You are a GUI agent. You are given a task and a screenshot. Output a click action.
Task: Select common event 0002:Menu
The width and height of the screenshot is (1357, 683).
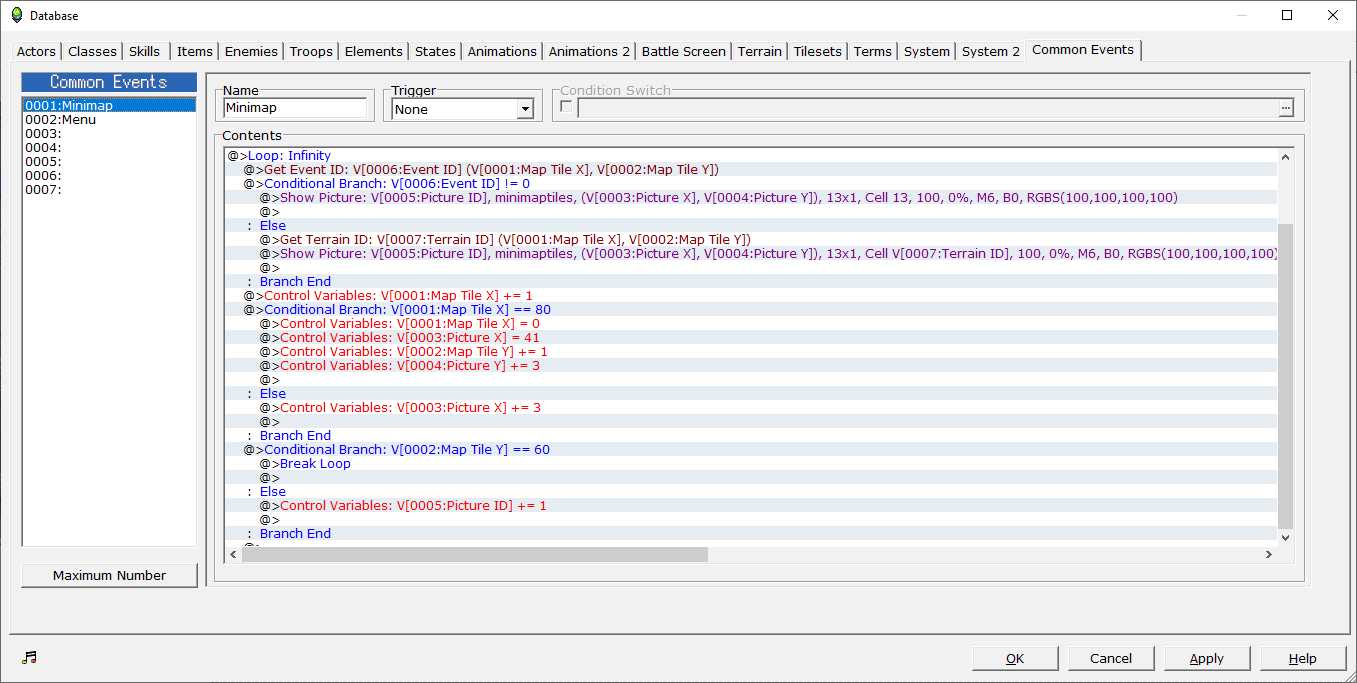[109, 119]
